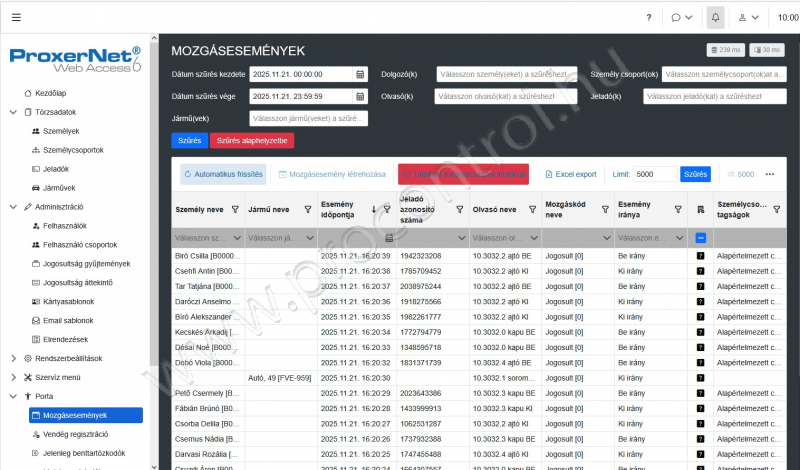The width and height of the screenshot is (800, 470).
Task: Click the help question mark icon
Action: (x=649, y=17)
